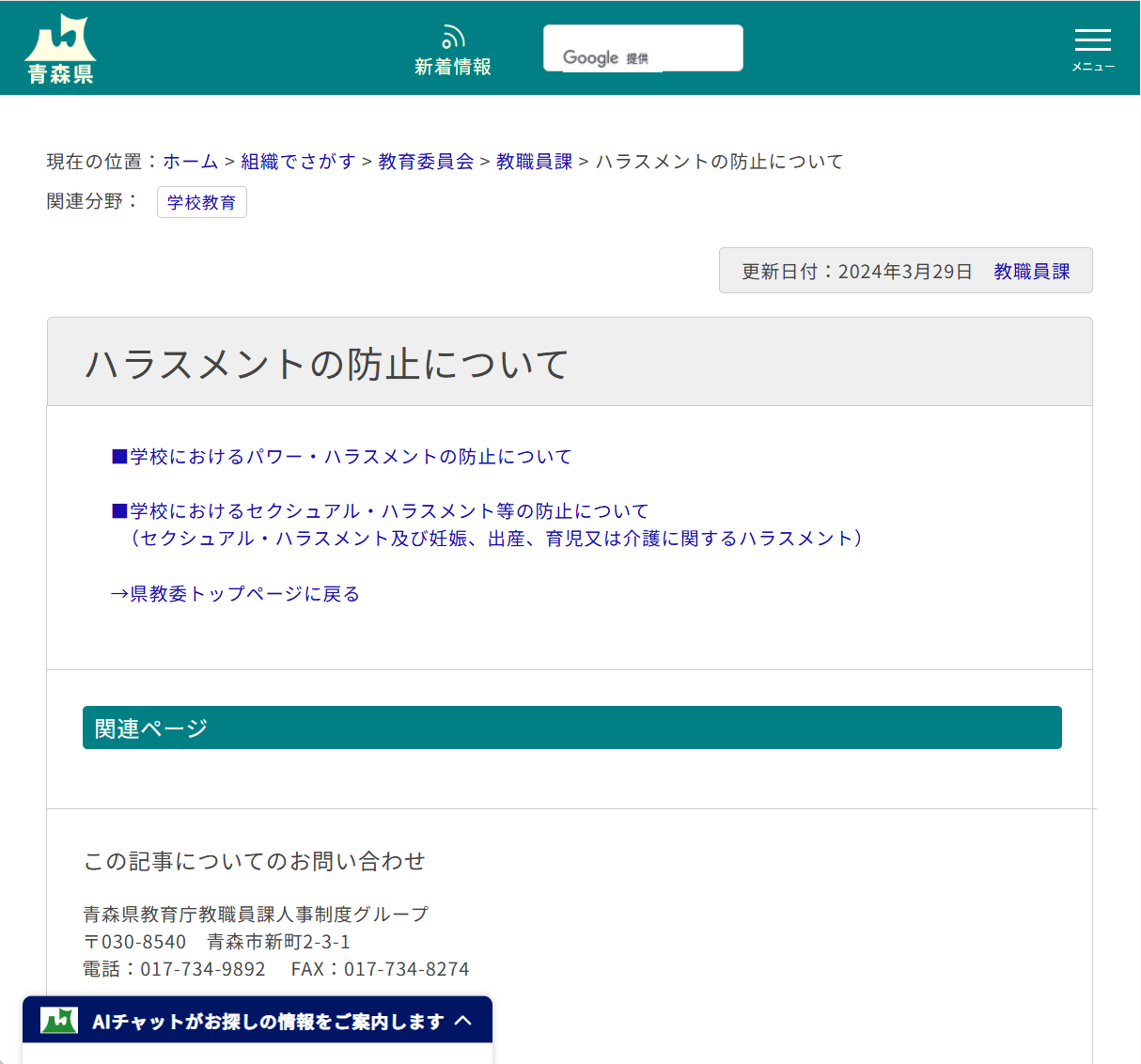This screenshot has height=1064, width=1141.
Task: Open new arrivals via the broadcast icon
Action: click(x=453, y=35)
